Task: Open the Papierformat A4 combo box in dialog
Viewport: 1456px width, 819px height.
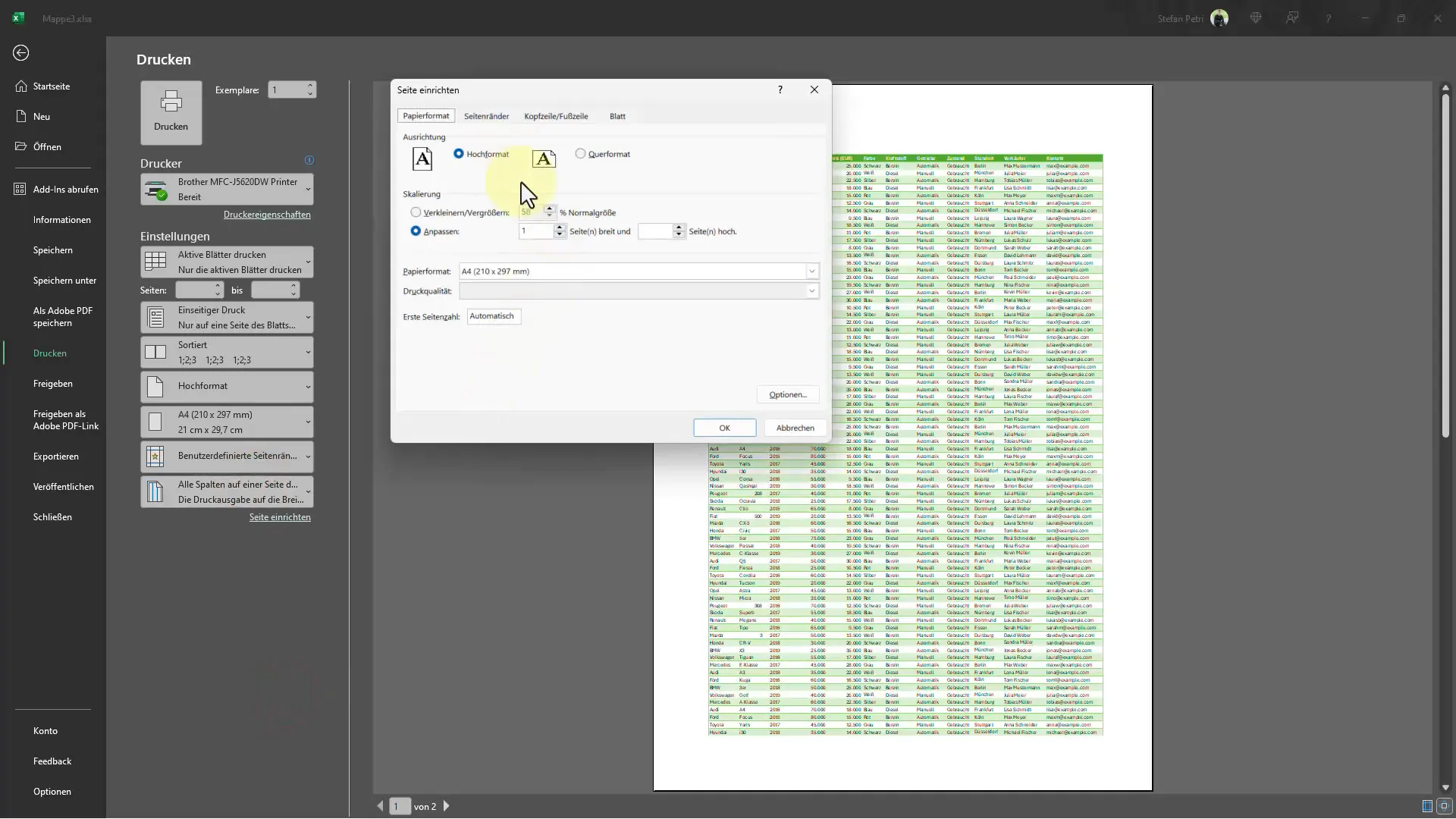Action: click(639, 271)
